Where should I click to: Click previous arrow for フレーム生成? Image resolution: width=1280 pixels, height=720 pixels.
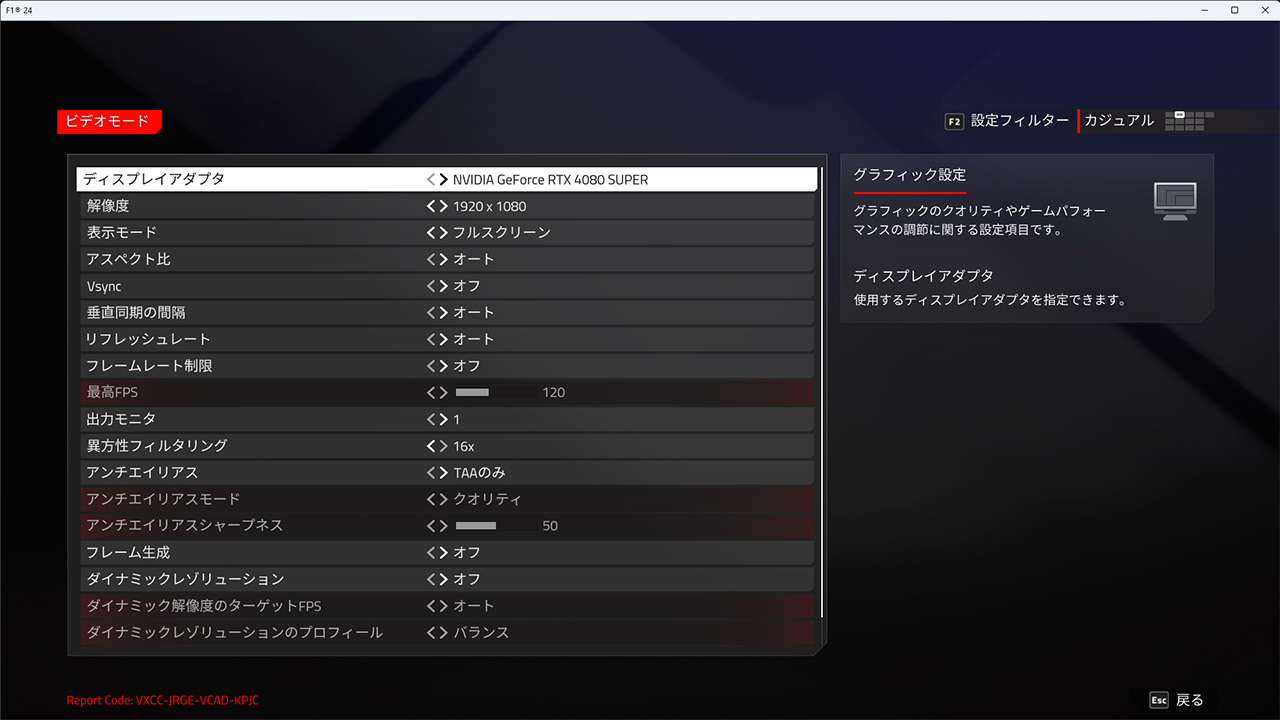coord(431,552)
